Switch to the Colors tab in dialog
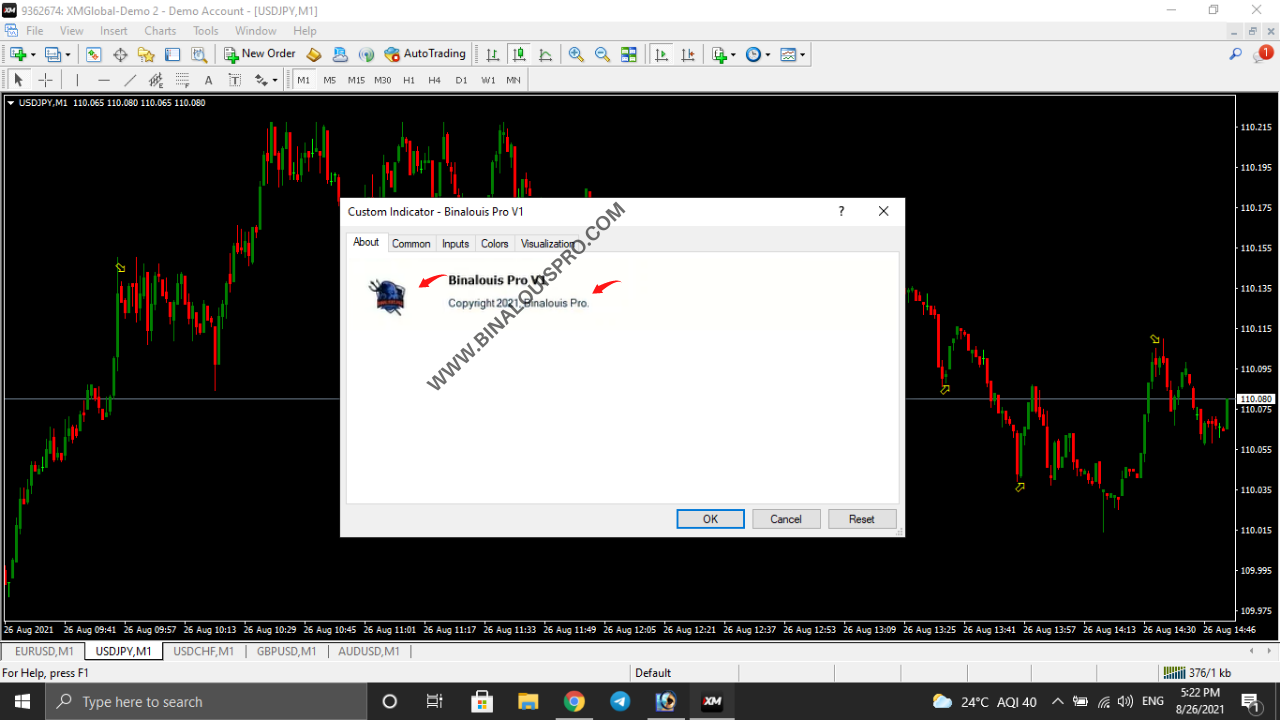Viewport: 1280px width, 720px height. coord(495,243)
